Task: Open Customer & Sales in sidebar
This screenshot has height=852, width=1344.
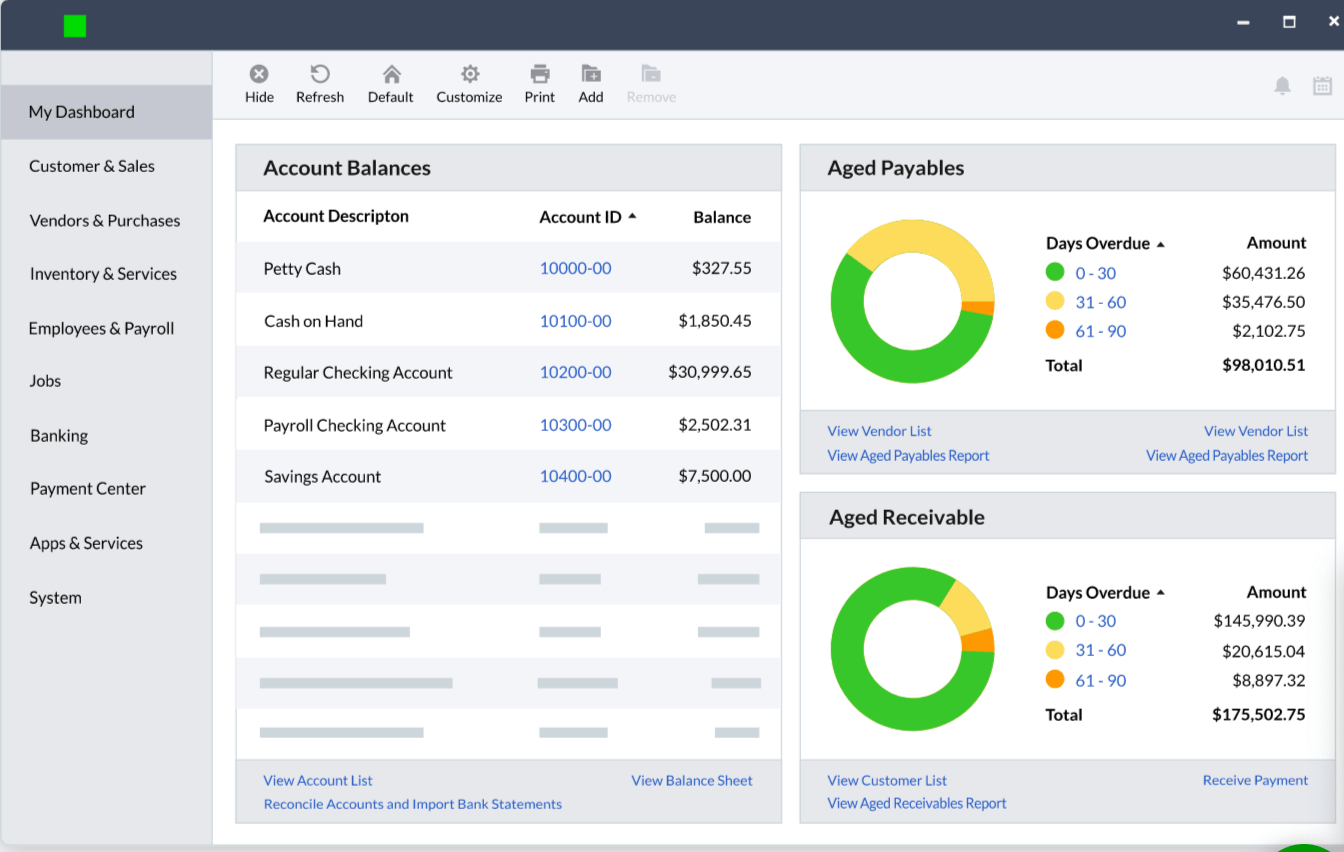Action: point(92,166)
